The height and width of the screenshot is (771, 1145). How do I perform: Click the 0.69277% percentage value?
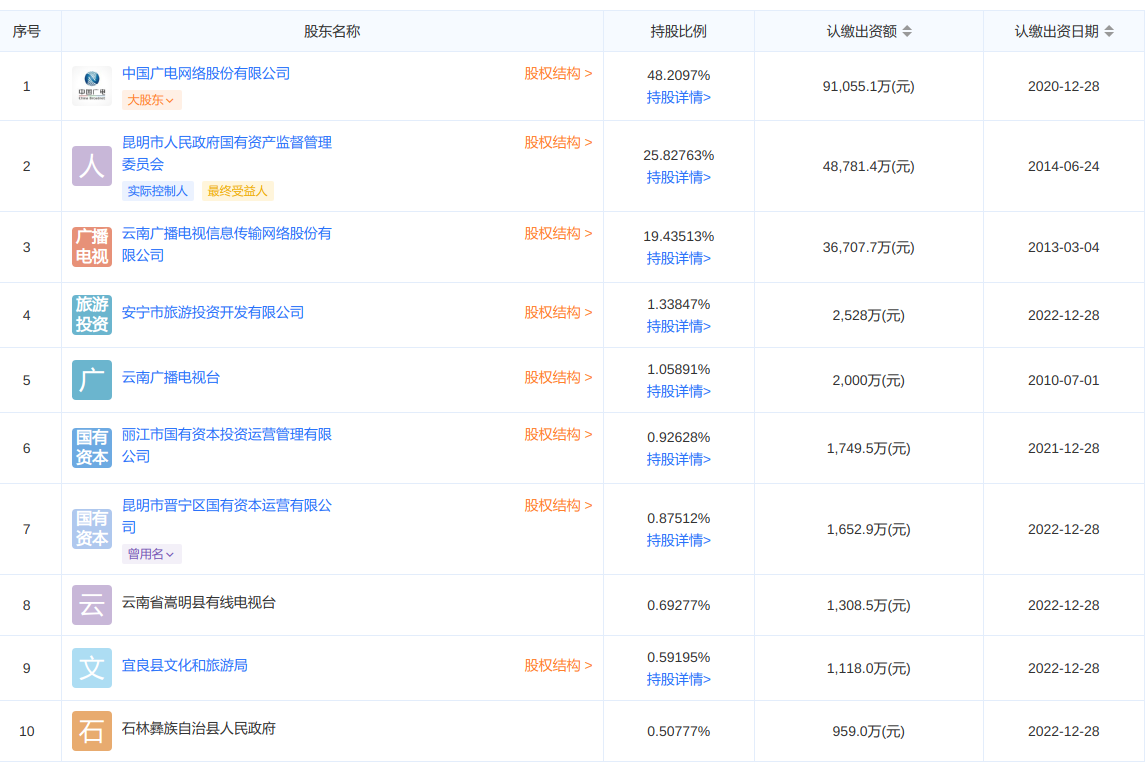tap(678, 605)
